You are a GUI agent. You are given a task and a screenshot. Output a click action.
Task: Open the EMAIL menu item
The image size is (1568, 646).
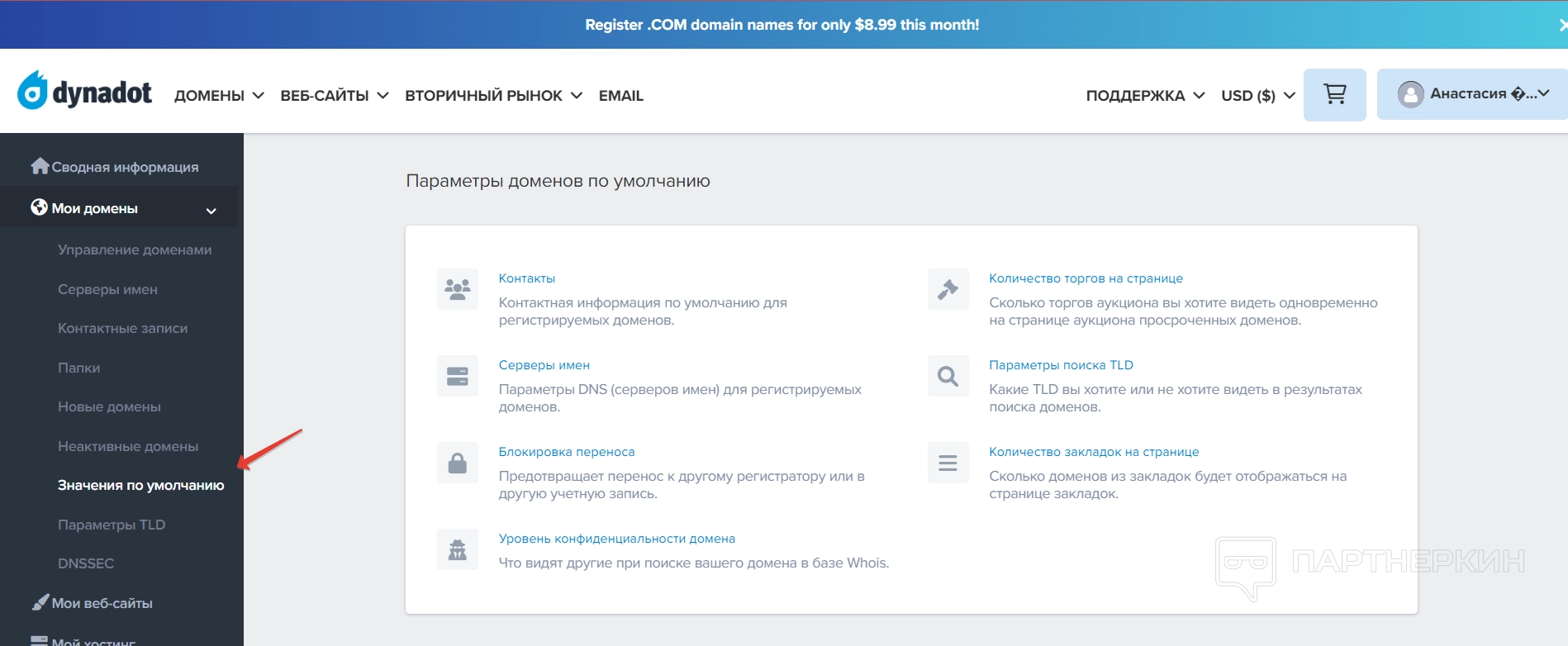(620, 96)
